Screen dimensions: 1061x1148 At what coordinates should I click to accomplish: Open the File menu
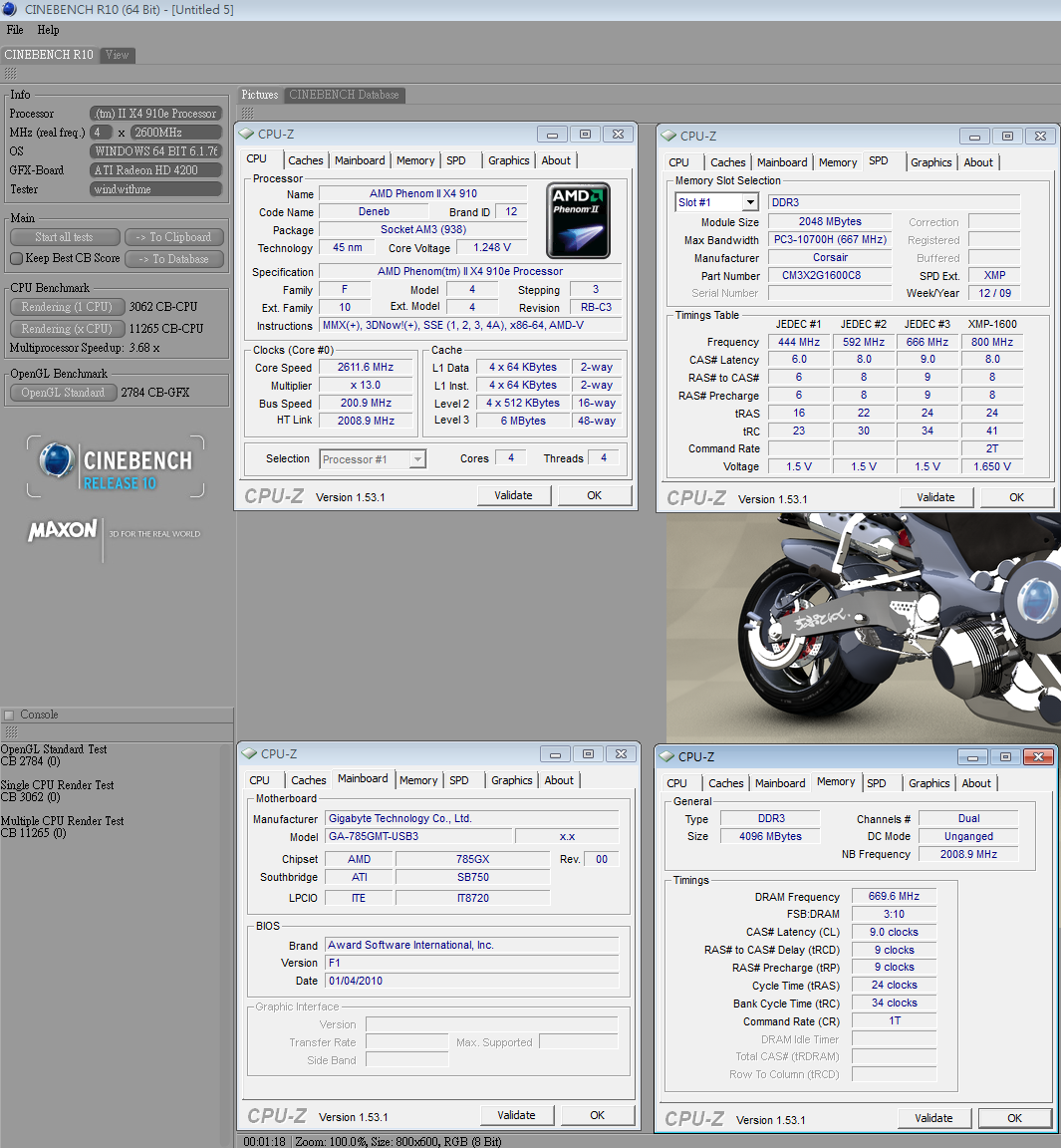[x=15, y=30]
